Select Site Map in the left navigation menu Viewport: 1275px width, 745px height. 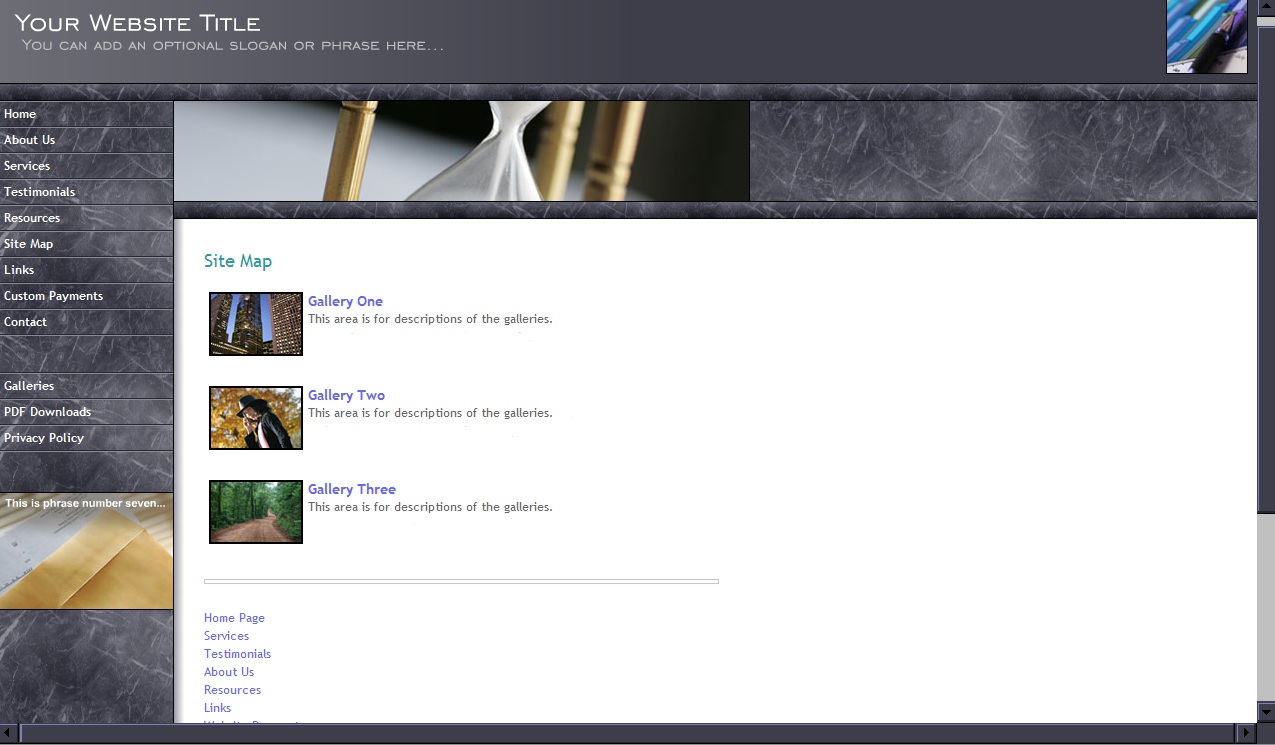click(x=86, y=244)
